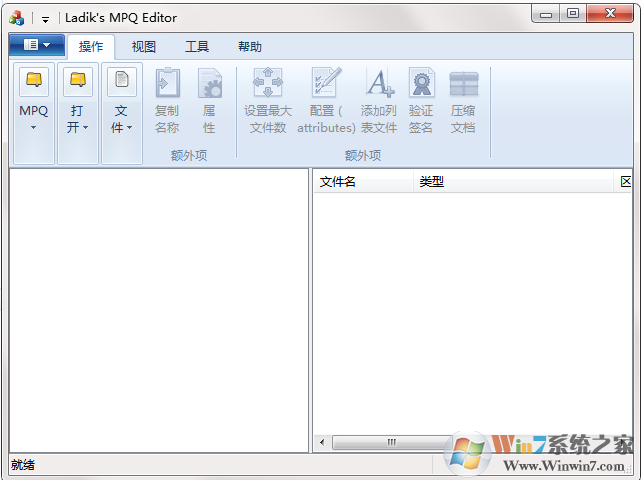Switch to the 操作 ribbon tab

[x=91, y=47]
